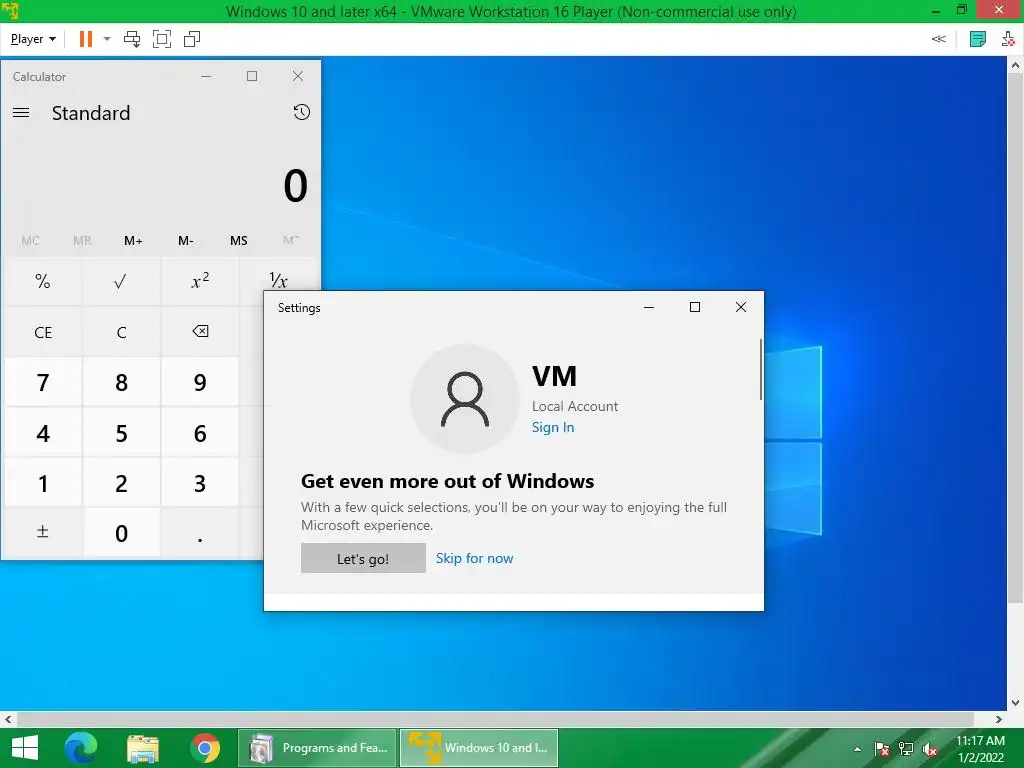Click the 5 key in Calculator
This screenshot has height=768, width=1024.
[x=121, y=432]
